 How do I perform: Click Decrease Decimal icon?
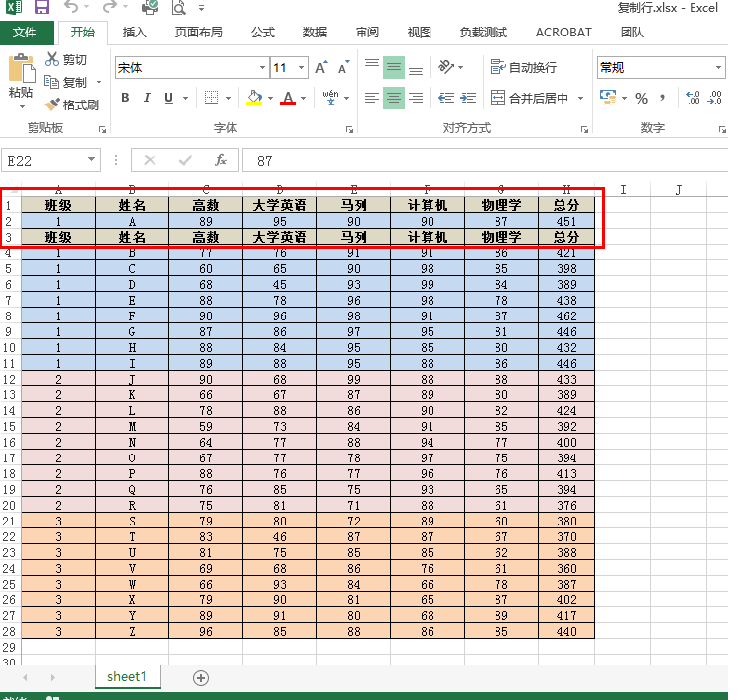(x=714, y=98)
